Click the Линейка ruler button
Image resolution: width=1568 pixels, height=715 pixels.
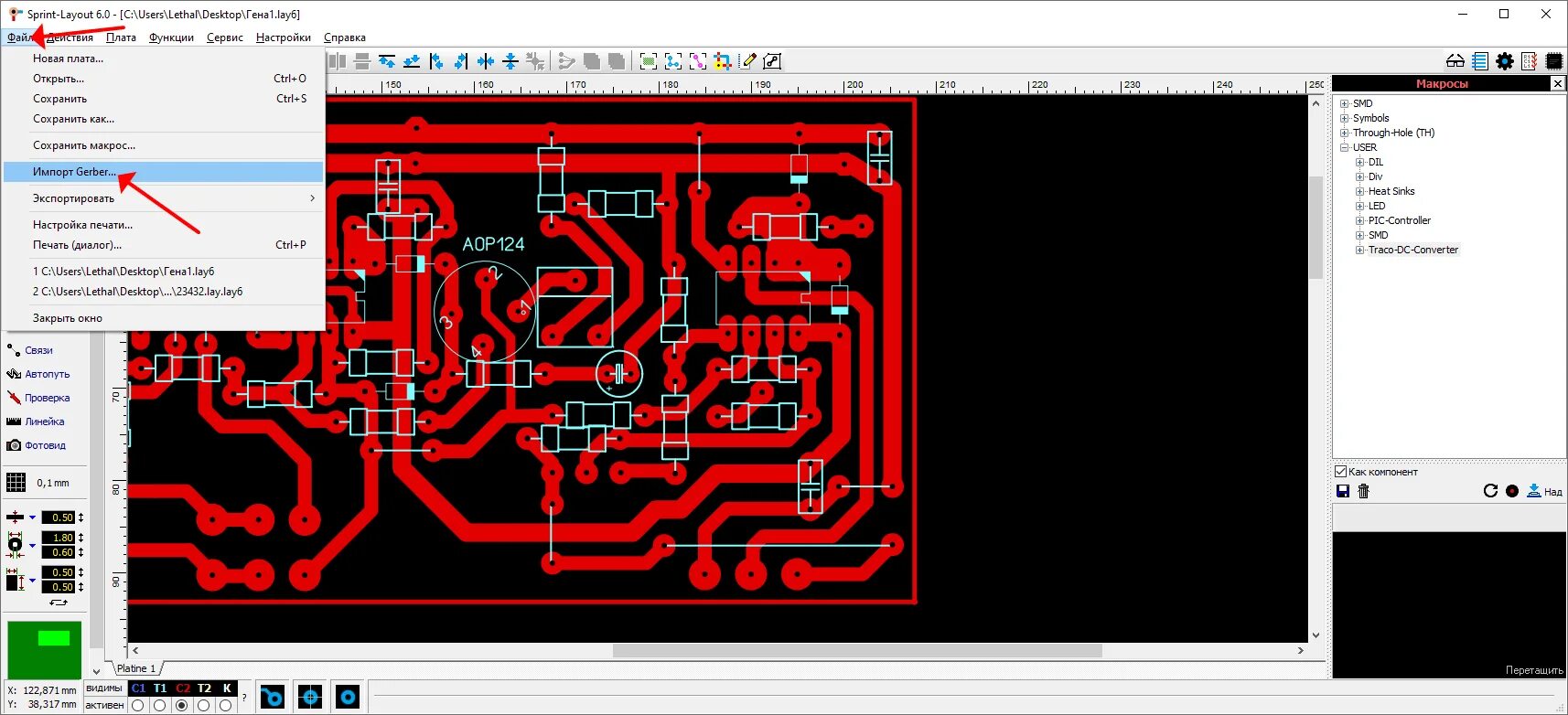(36, 422)
